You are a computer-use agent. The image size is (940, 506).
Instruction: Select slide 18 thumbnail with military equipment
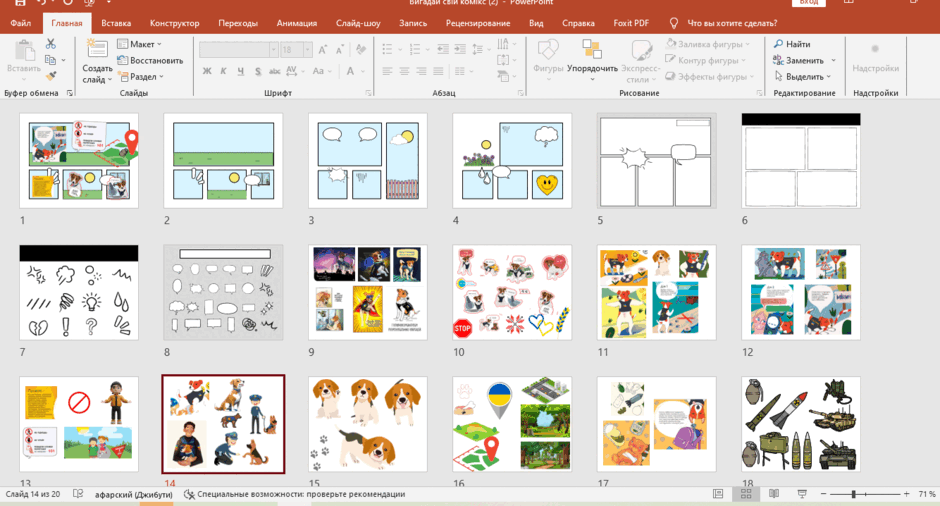(x=801, y=424)
